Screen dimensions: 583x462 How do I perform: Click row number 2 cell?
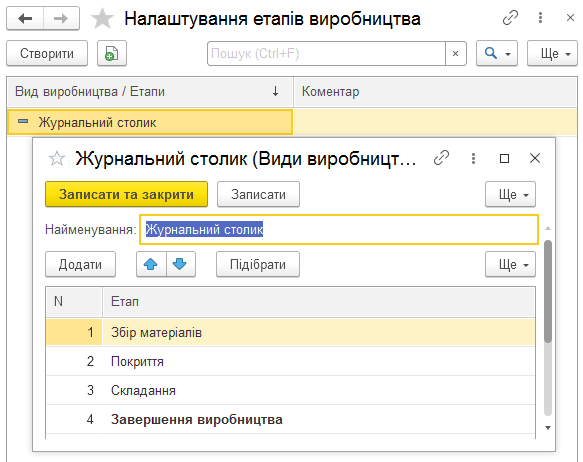pos(74,361)
